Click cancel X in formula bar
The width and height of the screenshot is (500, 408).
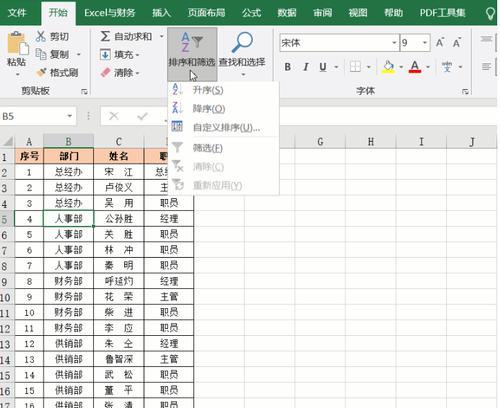[x=114, y=116]
